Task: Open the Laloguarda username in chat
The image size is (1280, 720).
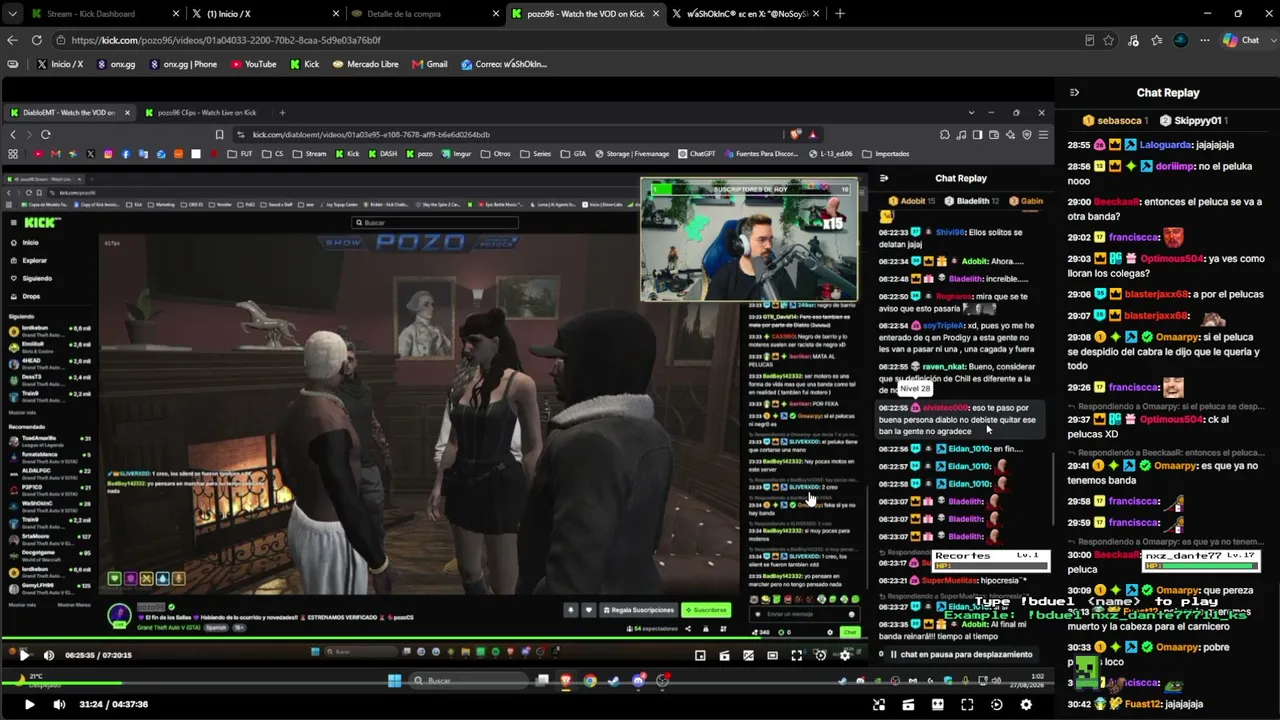Action: point(1166,145)
